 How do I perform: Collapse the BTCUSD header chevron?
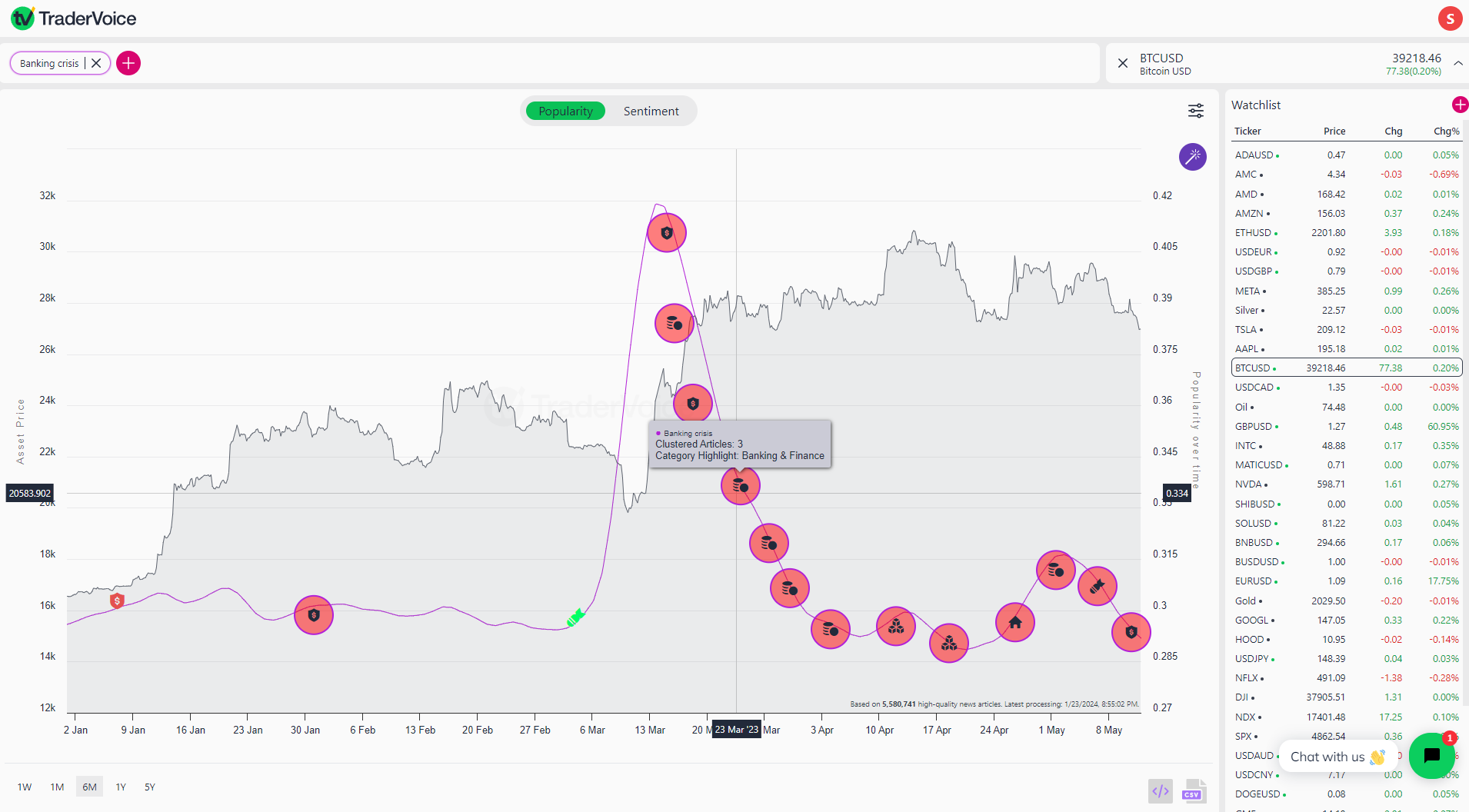click(1457, 63)
